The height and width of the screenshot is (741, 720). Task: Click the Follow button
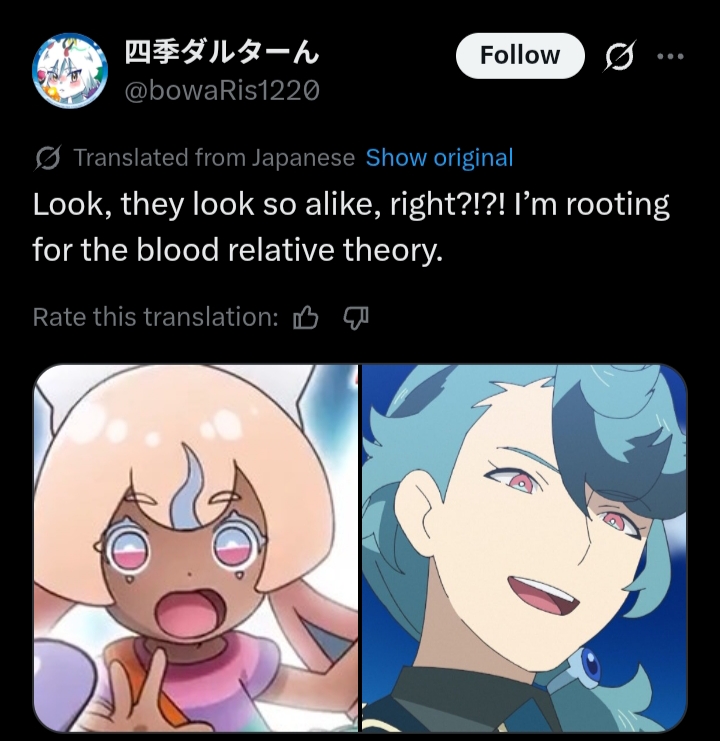520,56
